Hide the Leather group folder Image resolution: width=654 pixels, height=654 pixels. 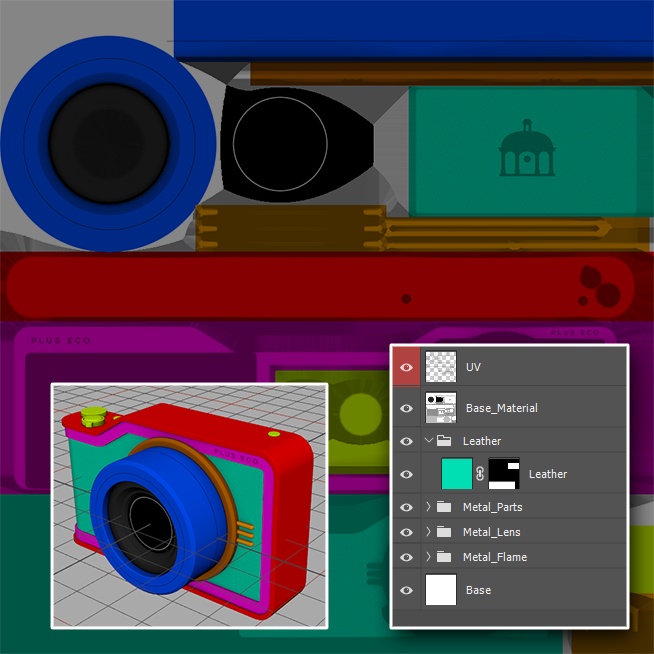tap(406, 441)
